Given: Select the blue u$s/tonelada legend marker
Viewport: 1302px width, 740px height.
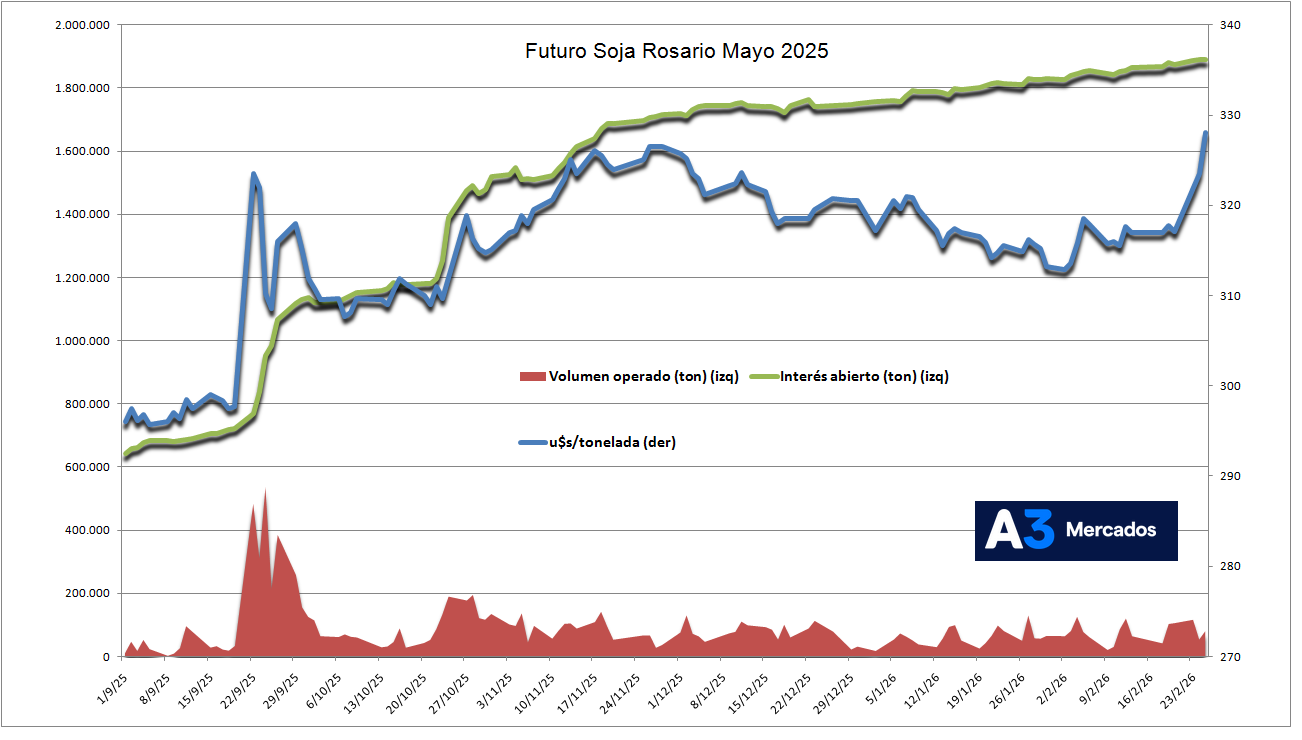Looking at the screenshot, I should coord(533,443).
